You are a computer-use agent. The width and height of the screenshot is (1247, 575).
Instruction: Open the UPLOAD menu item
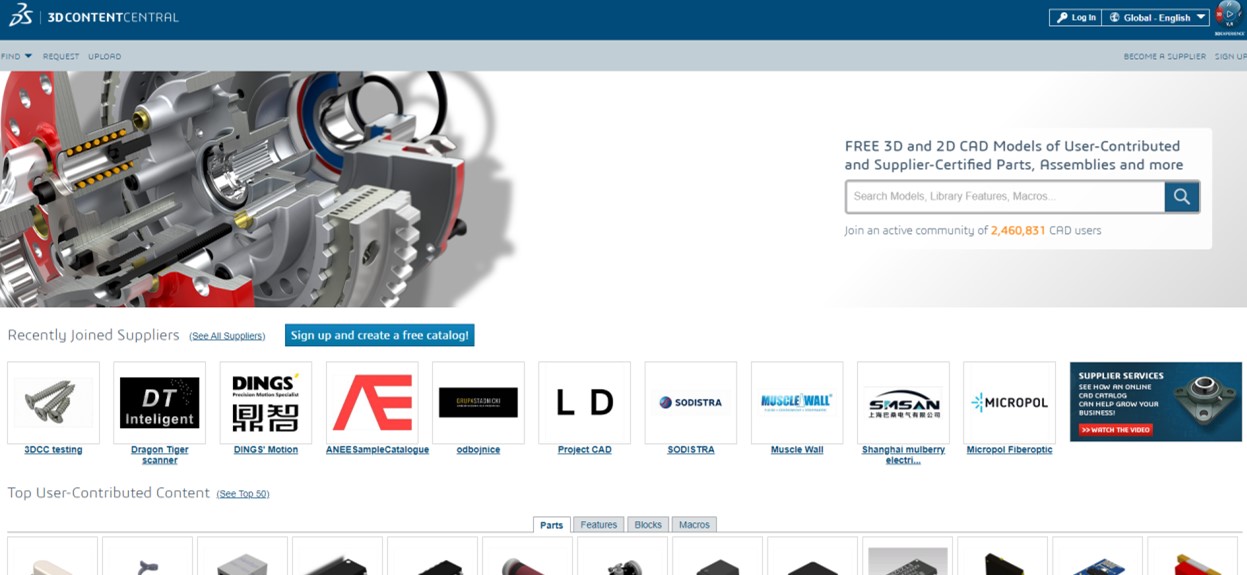pos(104,56)
